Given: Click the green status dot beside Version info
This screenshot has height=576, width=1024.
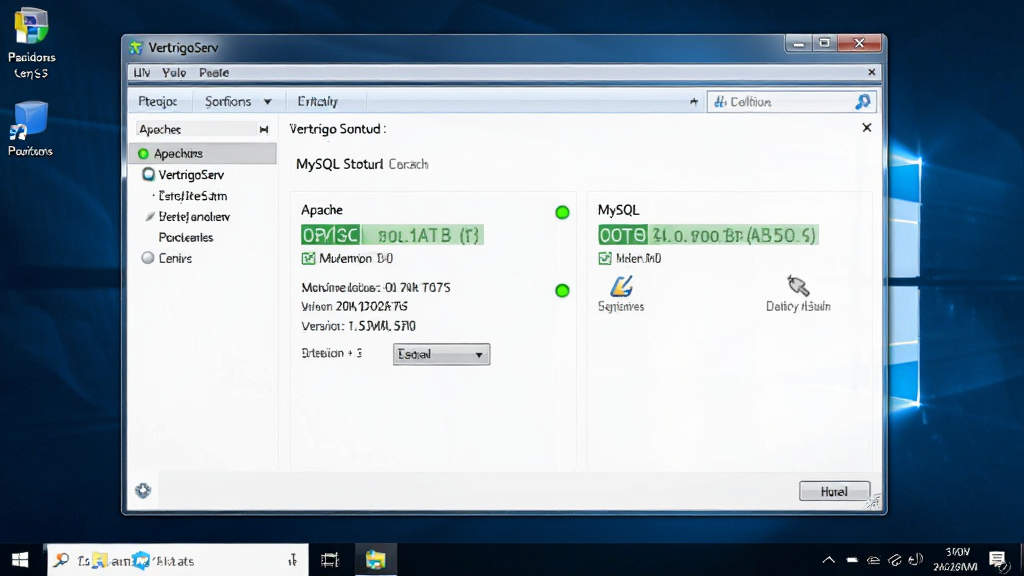Looking at the screenshot, I should 562,291.
